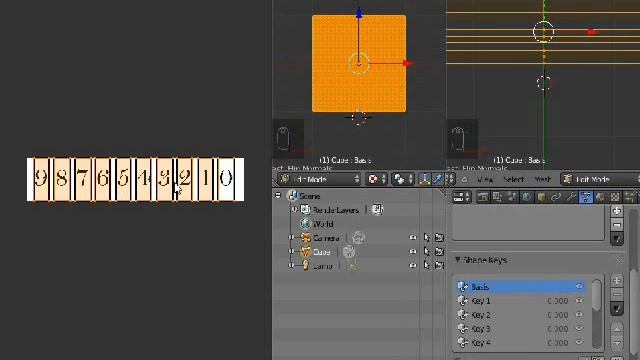Click the lamp data icon beside Lamp

tap(352, 266)
